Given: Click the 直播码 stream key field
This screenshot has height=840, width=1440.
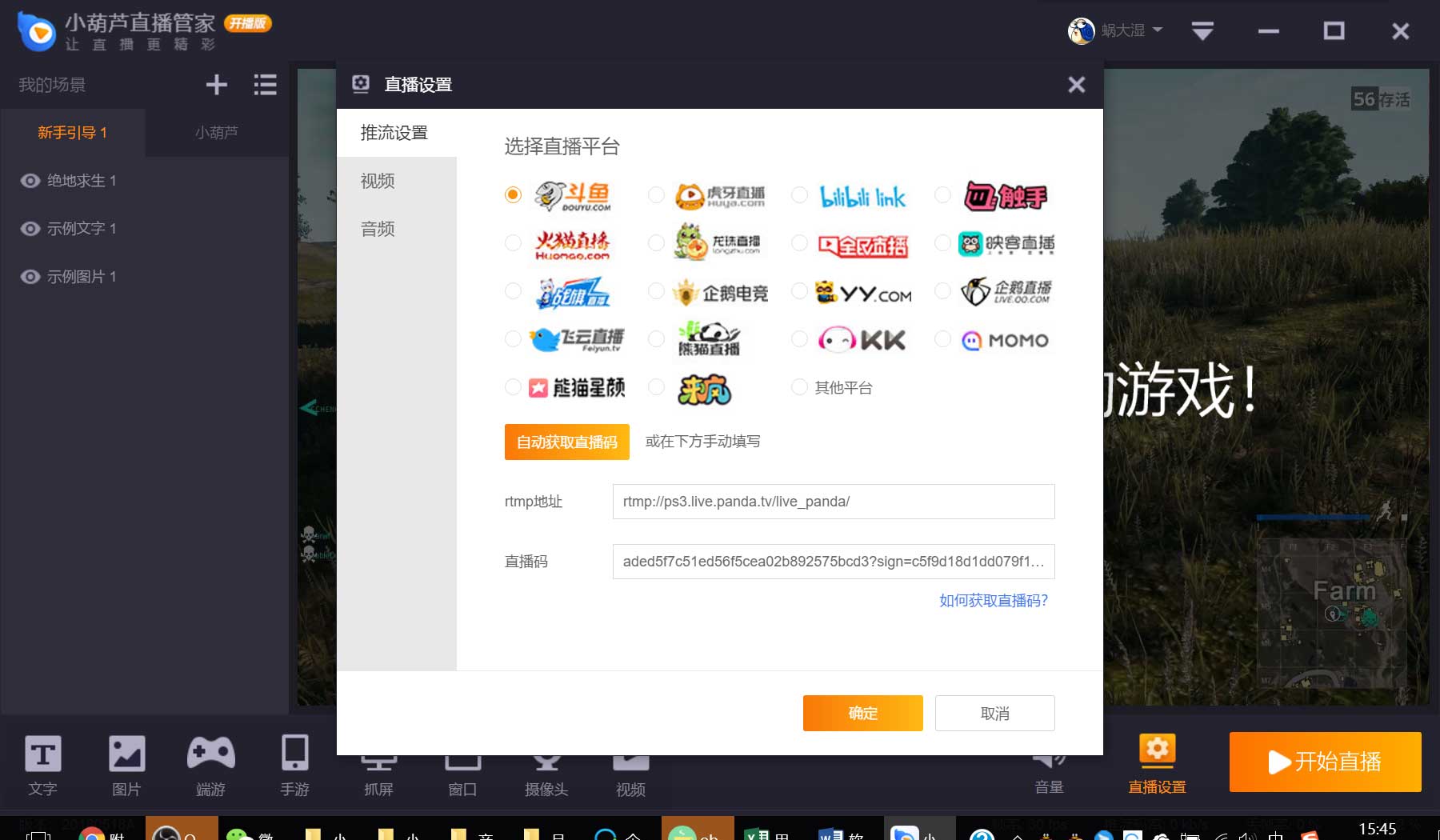Looking at the screenshot, I should (834, 562).
